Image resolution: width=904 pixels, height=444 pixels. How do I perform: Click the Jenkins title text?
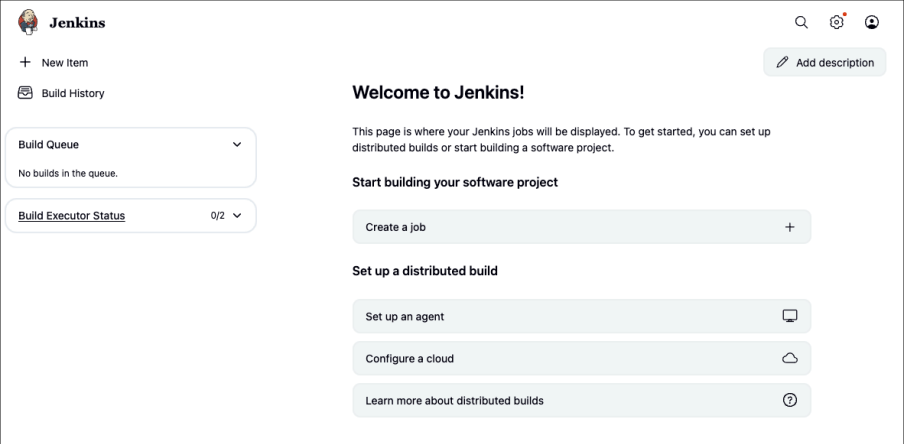tap(77, 23)
